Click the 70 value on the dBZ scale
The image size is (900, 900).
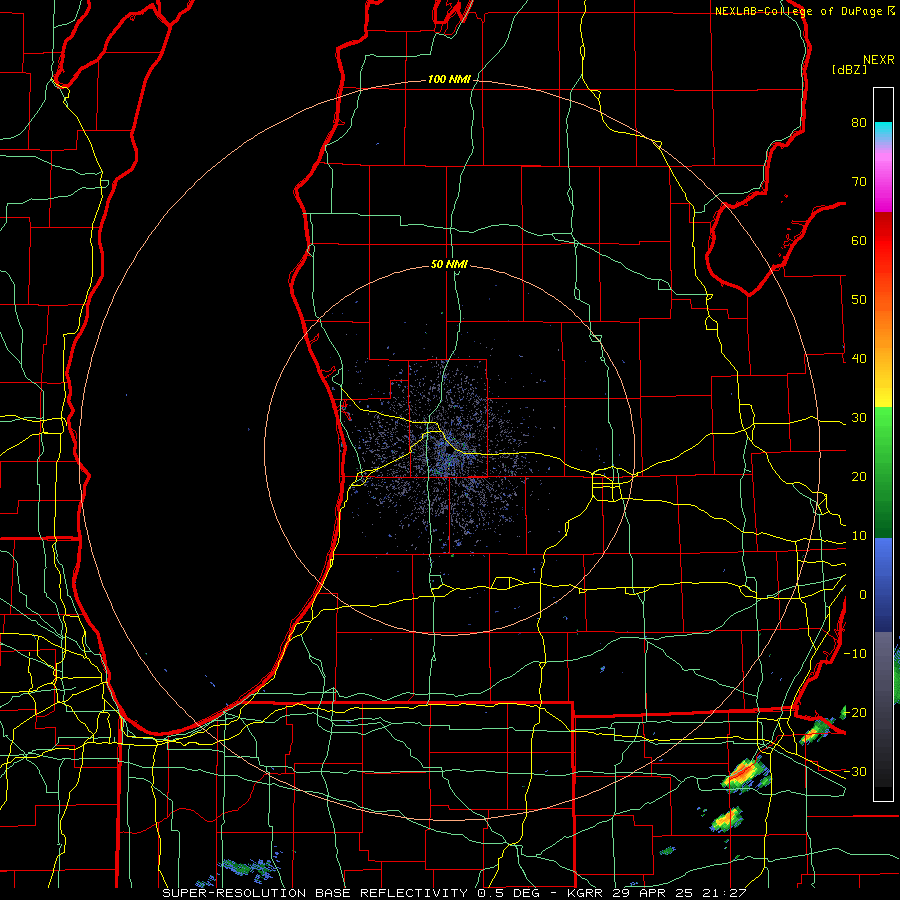click(859, 182)
